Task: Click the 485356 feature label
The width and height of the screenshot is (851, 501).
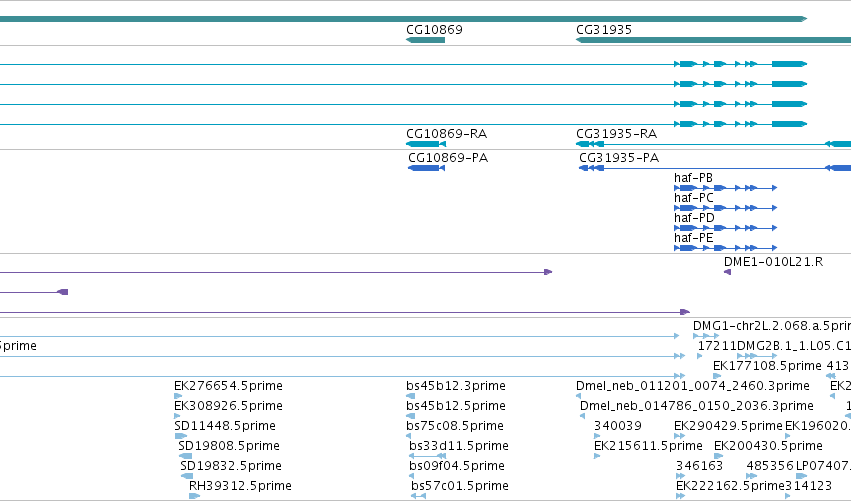Action: tap(770, 466)
